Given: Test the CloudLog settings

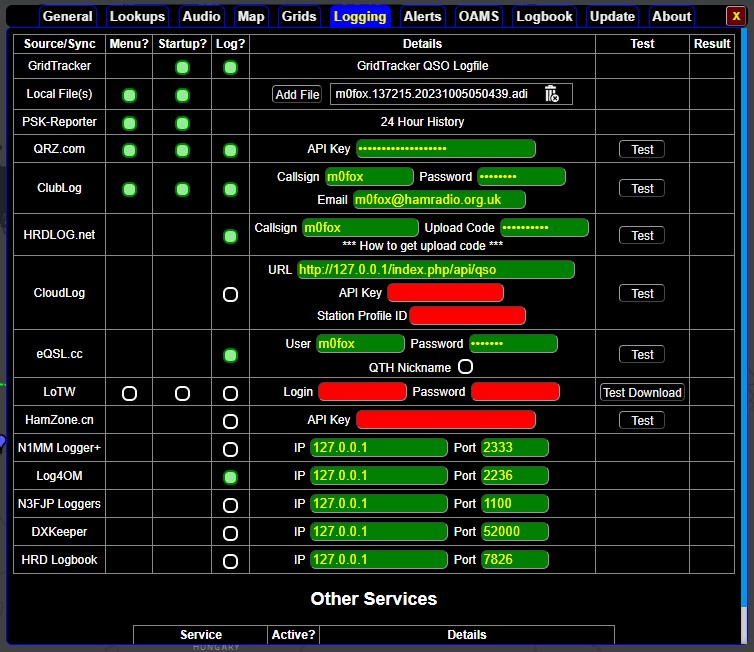Looking at the screenshot, I should 642,293.
